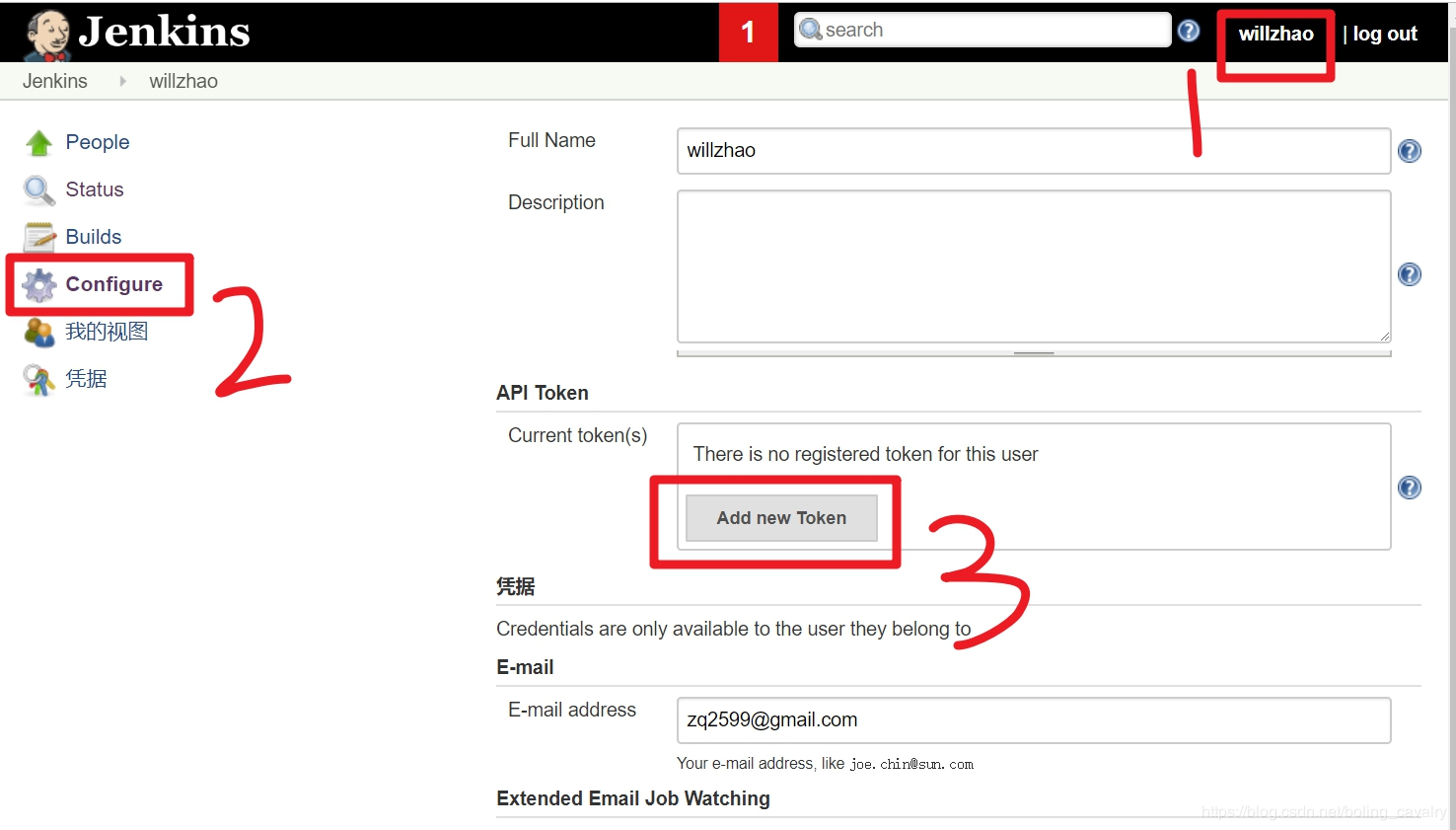
Task: Edit the Full Name field
Action: click(x=1034, y=151)
